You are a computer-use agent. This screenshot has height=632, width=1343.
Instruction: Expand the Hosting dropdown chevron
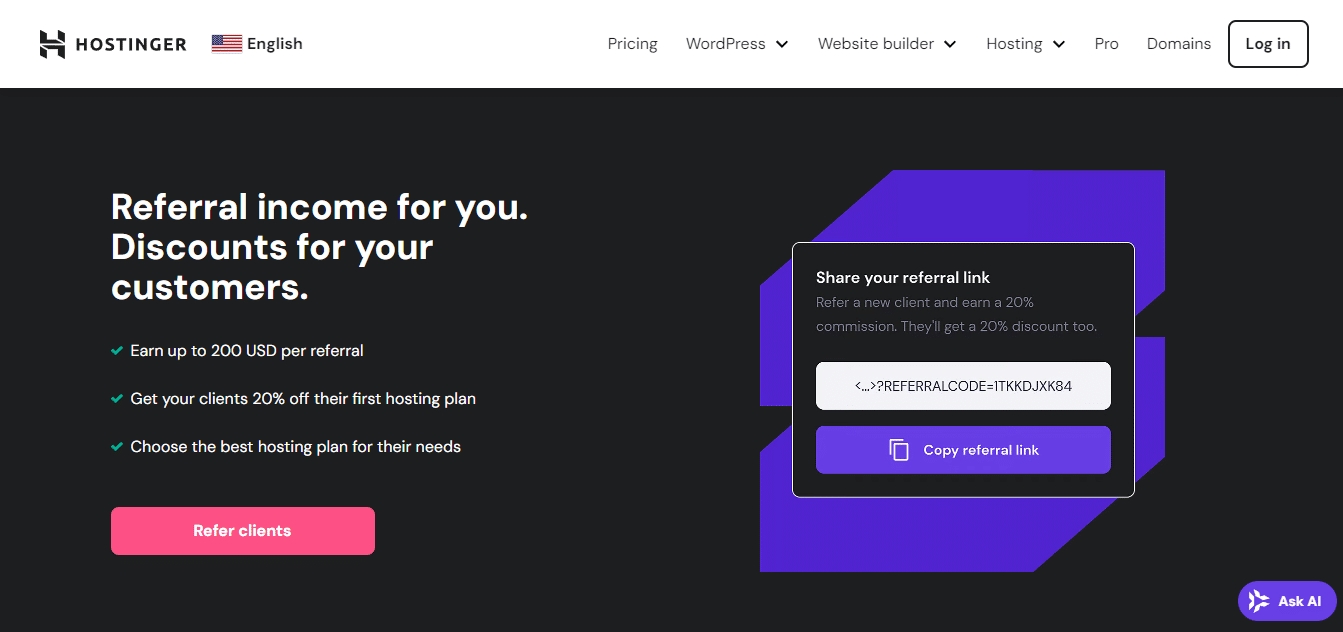click(x=1059, y=44)
